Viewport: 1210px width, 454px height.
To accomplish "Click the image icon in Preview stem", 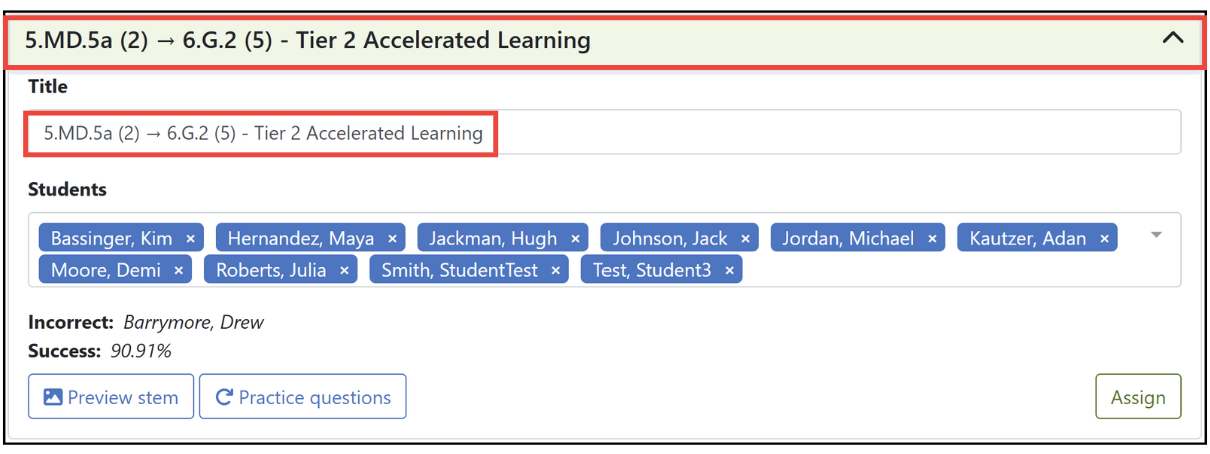I will point(53,397).
